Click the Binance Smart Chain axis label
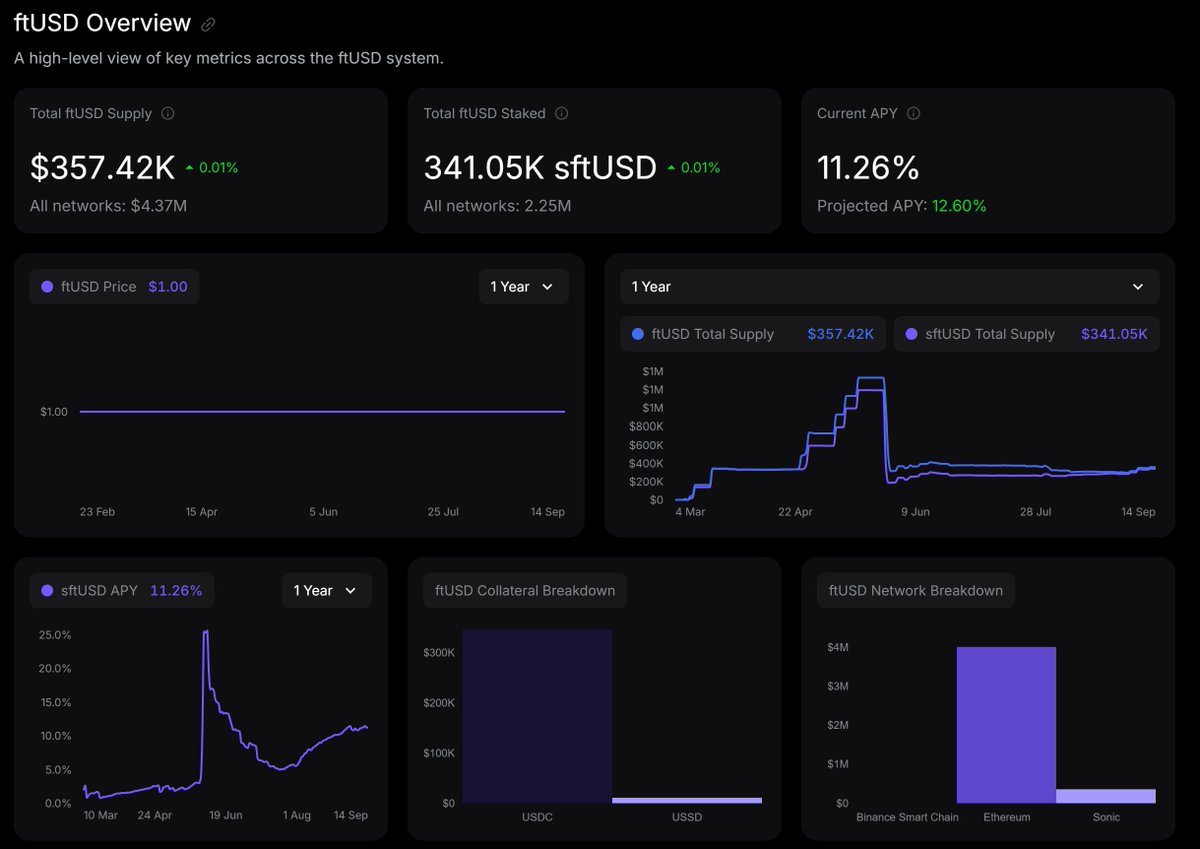 (x=907, y=818)
